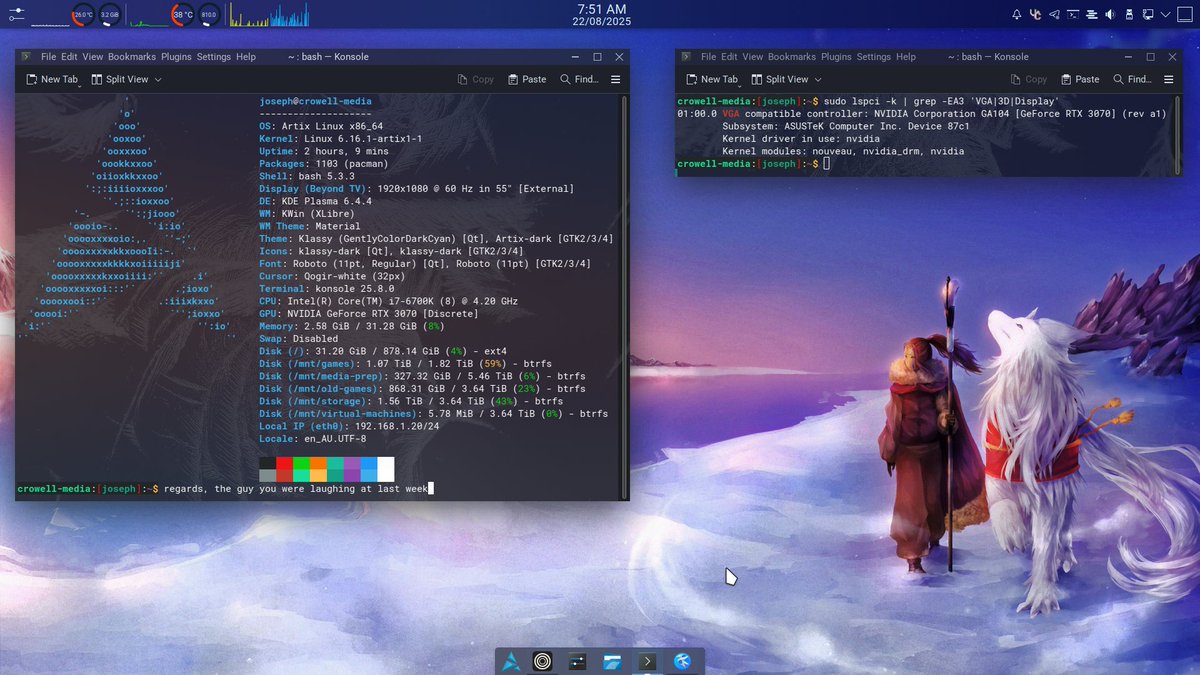Click the white color block in fastfetch output
The image size is (1200, 675).
point(386,469)
